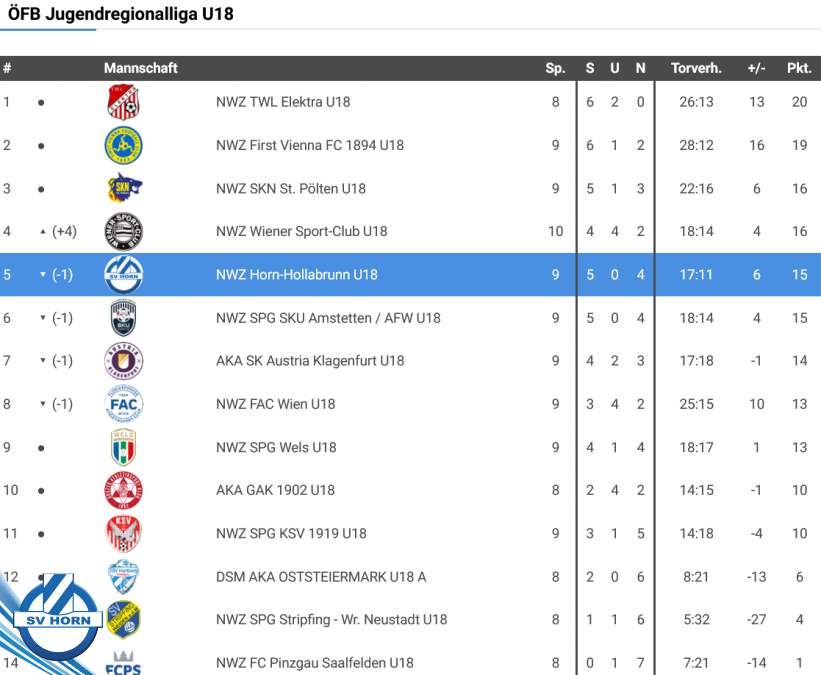Click the upward rank change arrow (+4)
This screenshot has height=675, width=821.
pos(42,232)
